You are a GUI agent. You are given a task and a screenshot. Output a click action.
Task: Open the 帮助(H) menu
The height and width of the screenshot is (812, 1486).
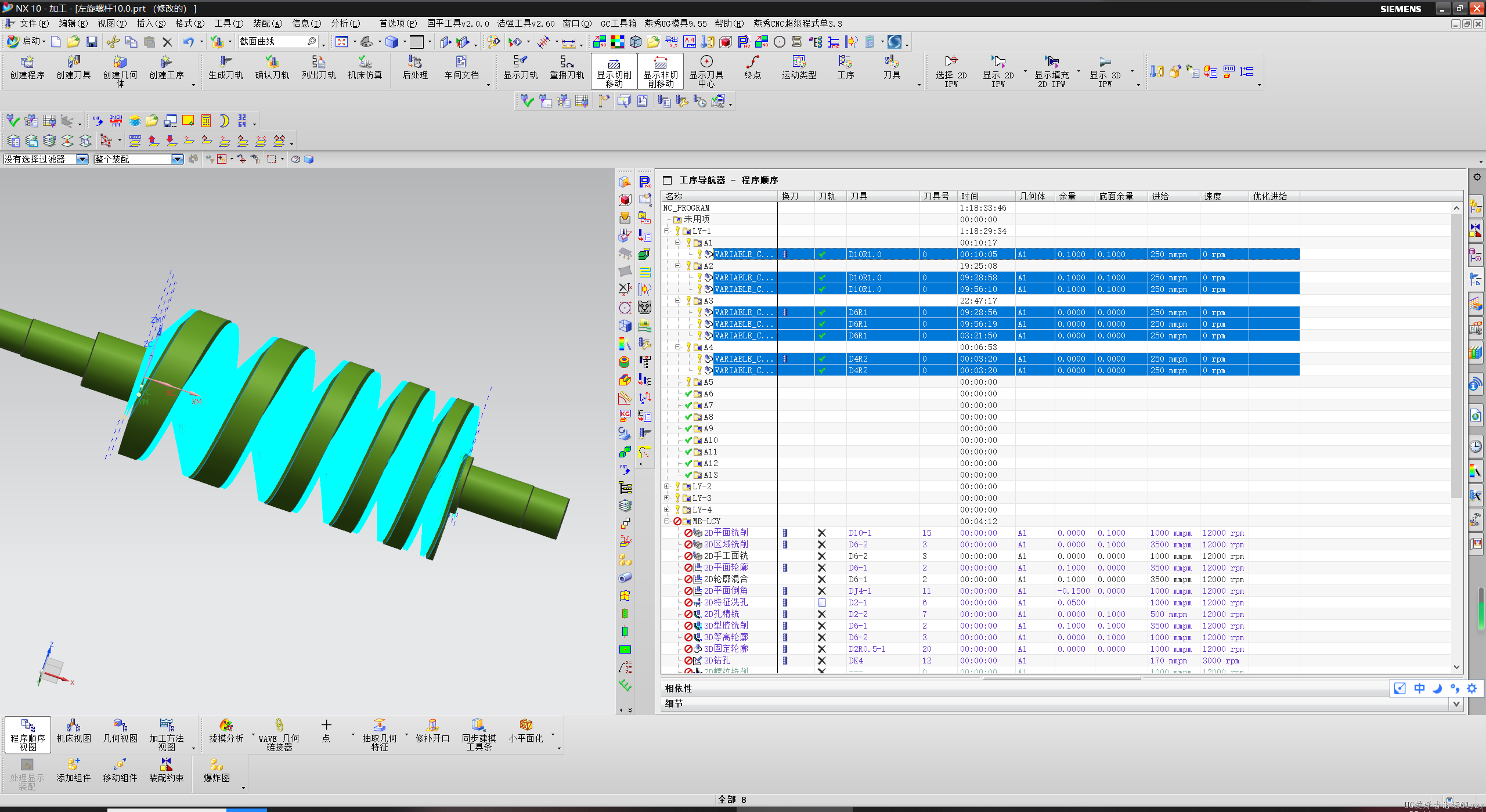(x=729, y=24)
